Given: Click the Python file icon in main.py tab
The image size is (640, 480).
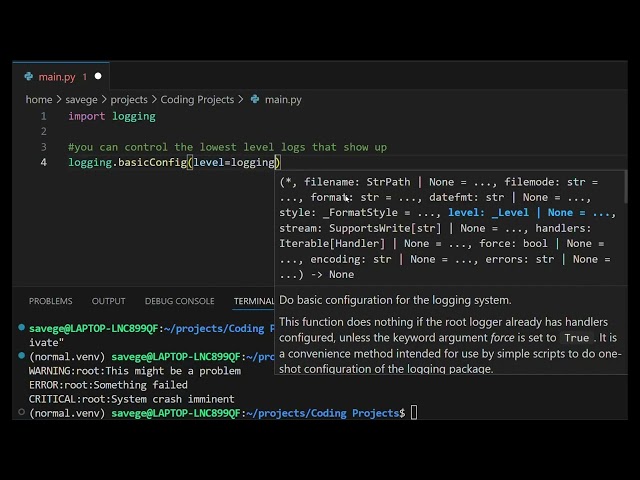Looking at the screenshot, I should (x=29, y=76).
